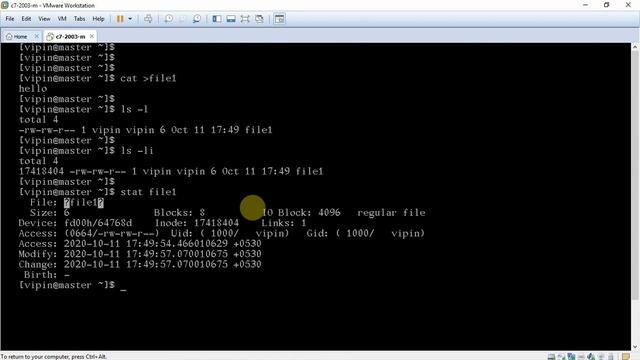Click scrollbar down arrow of VM console
640x360 pixels.
click(x=635, y=347)
